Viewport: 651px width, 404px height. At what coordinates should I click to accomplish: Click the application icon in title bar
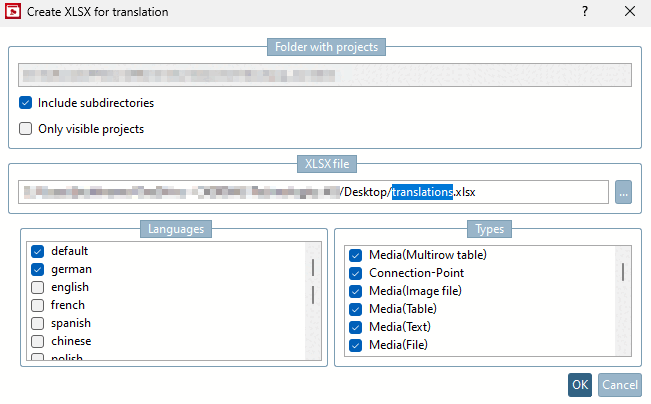tap(15, 12)
